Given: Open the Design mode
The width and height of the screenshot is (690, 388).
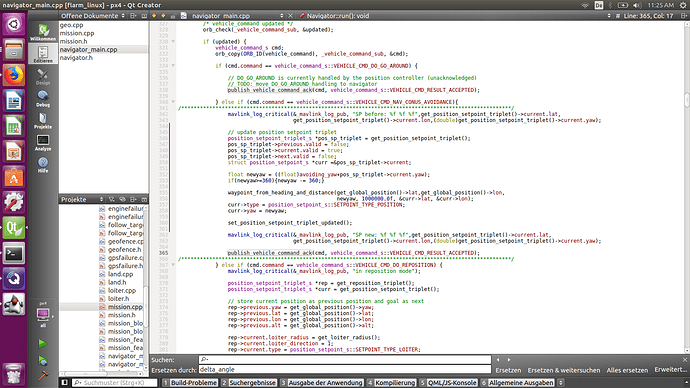Looking at the screenshot, I should coord(43,77).
